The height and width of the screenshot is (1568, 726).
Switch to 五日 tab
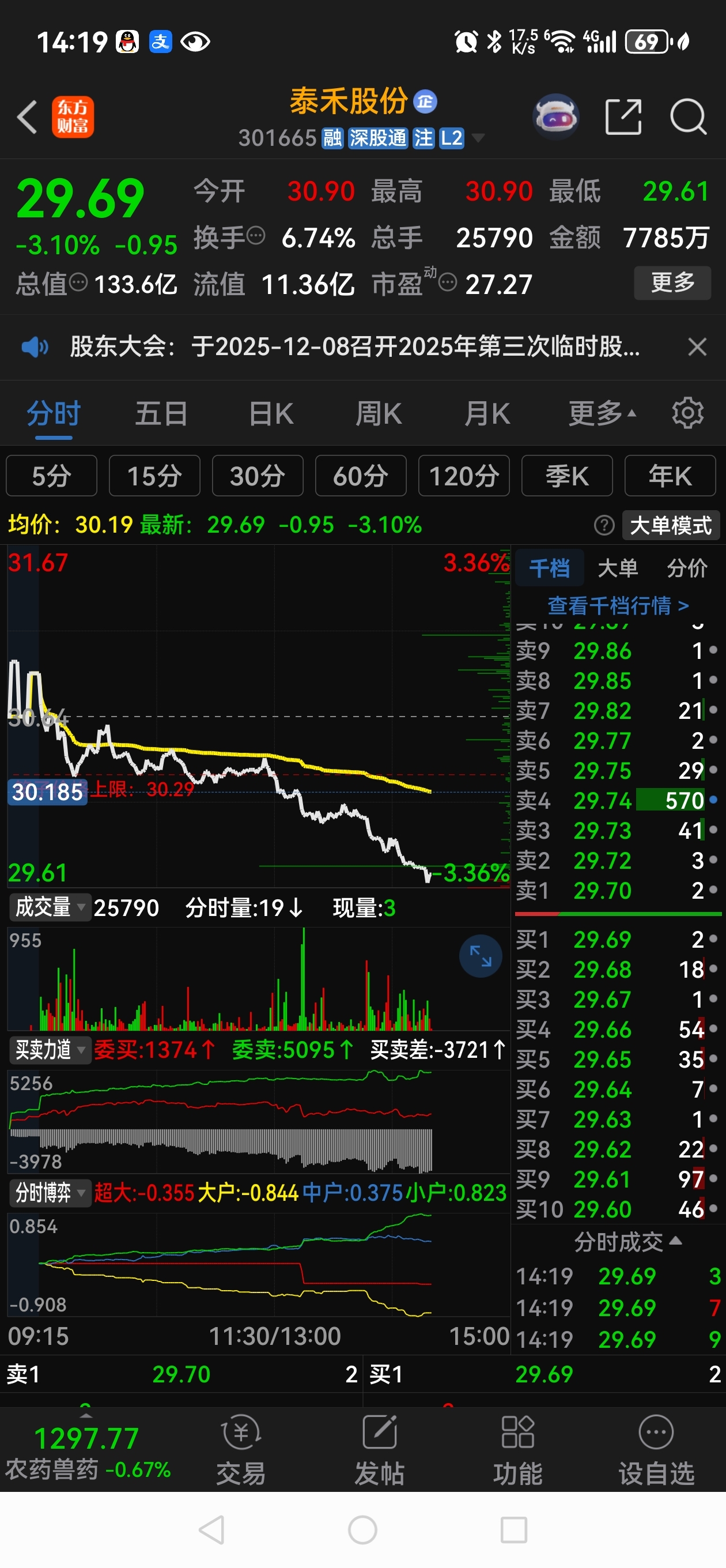click(161, 413)
